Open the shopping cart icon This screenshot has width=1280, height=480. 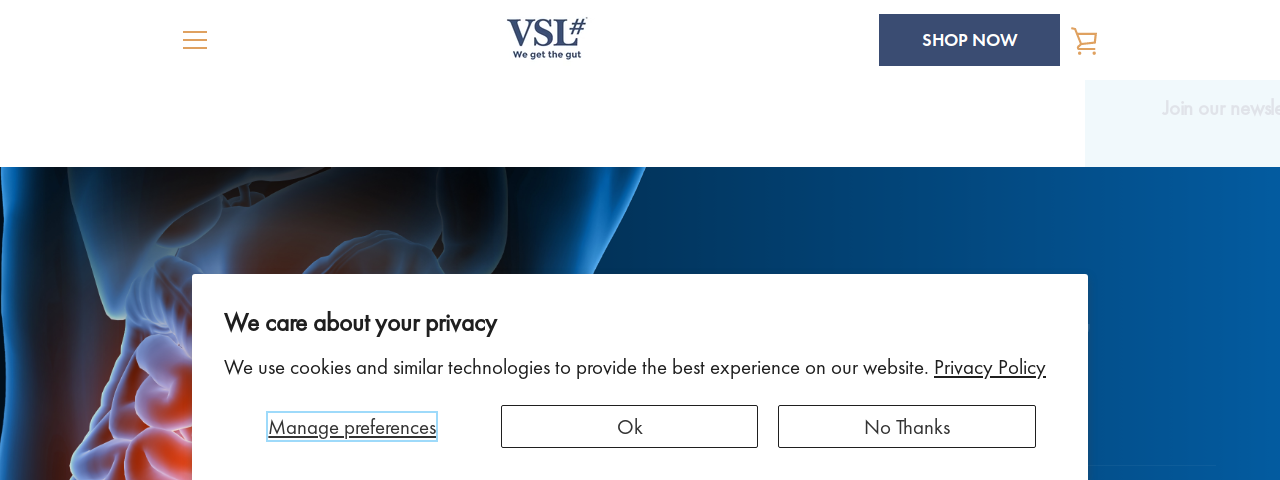pyautogui.click(x=1084, y=40)
